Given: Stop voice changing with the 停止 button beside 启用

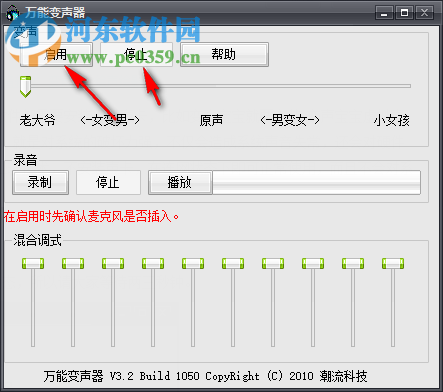Looking at the screenshot, I should (136, 54).
